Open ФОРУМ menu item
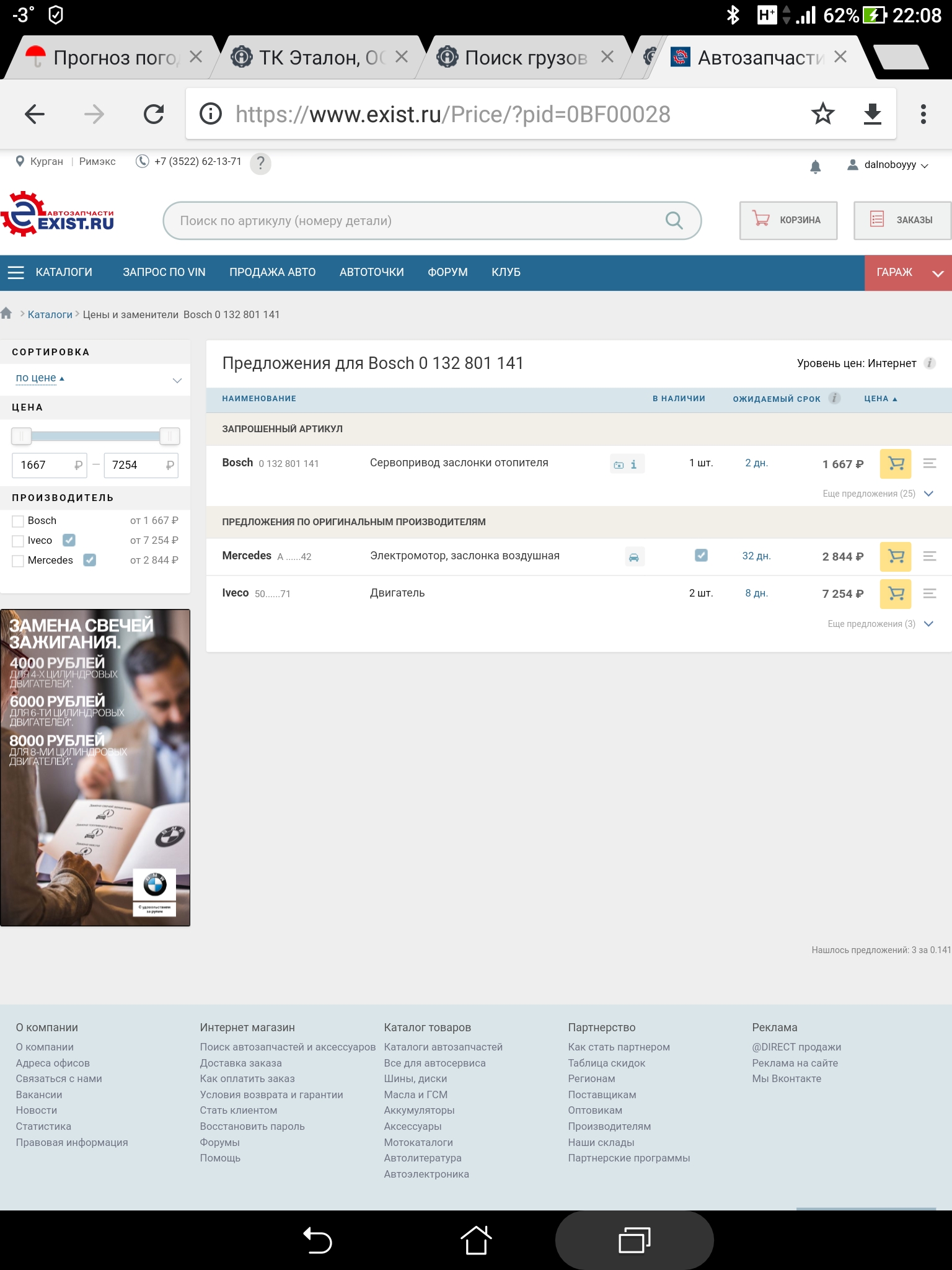This screenshot has width=952, height=1270. [447, 272]
